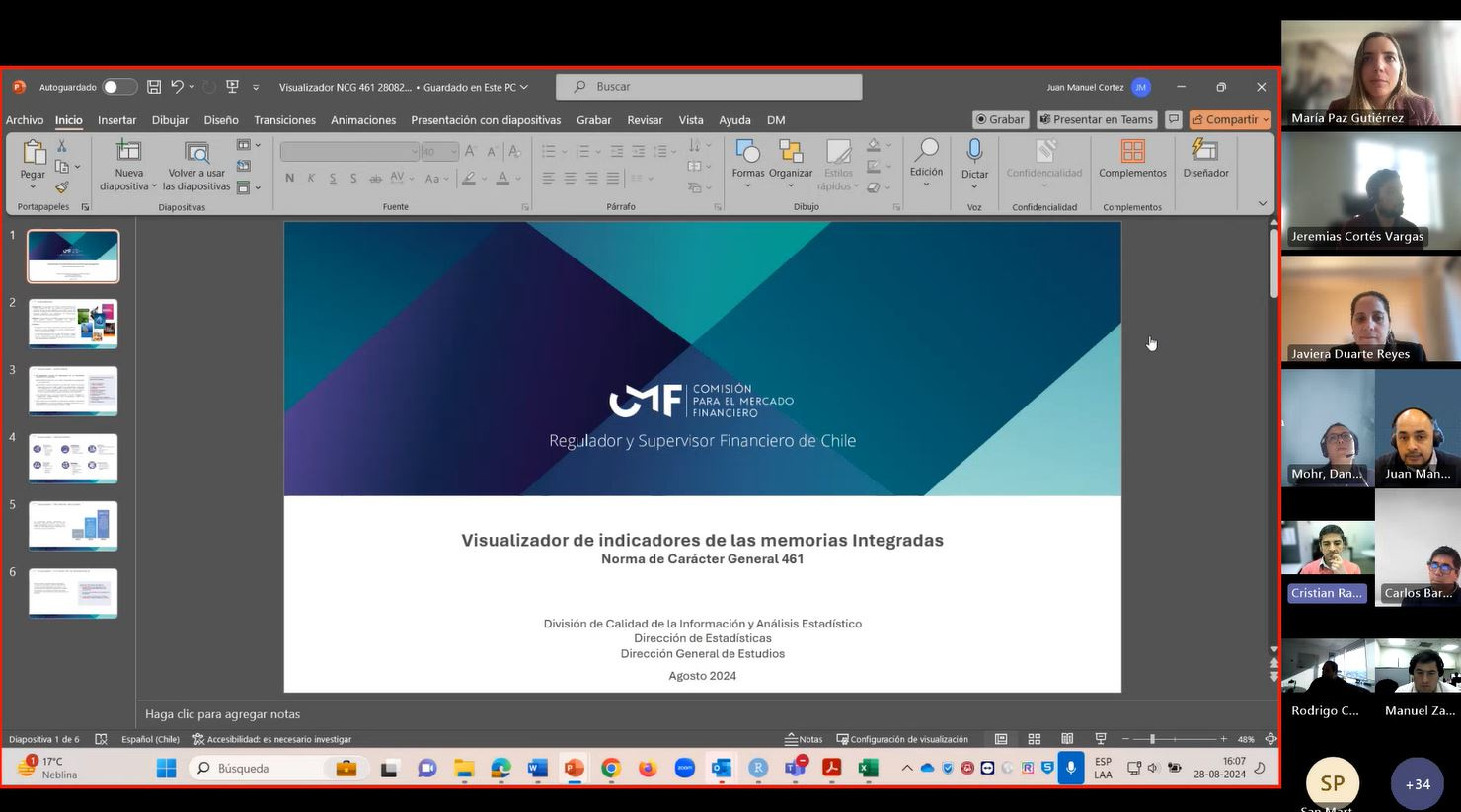Save the presentation with the disk icon
The height and width of the screenshot is (812, 1461).
point(154,87)
